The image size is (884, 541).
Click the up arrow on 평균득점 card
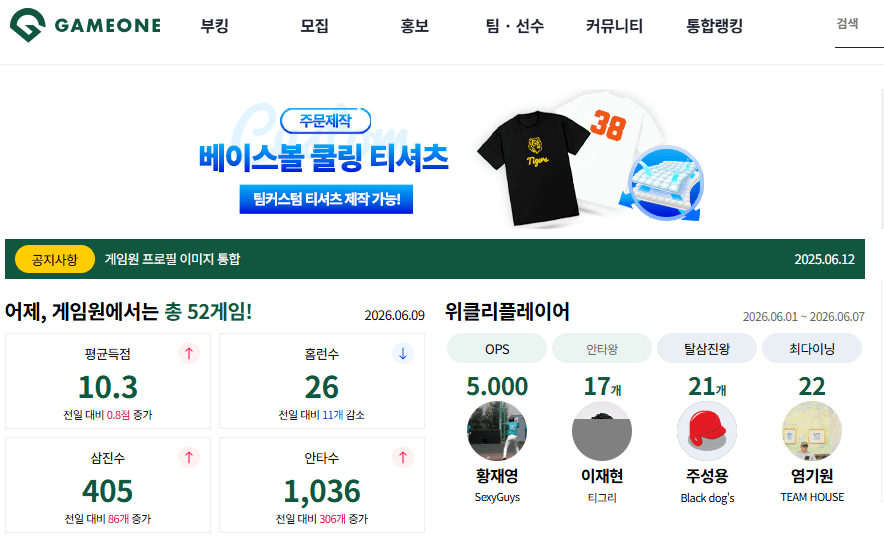pyautogui.click(x=189, y=353)
